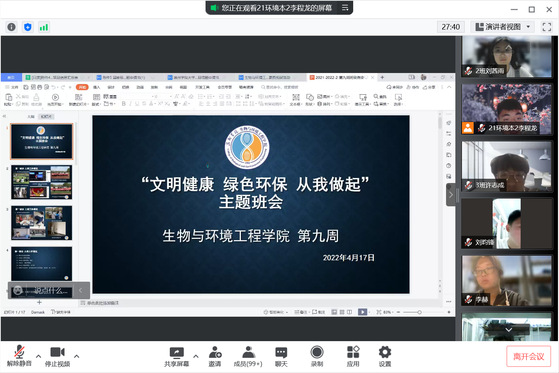Open the 应用 apps icon

(x=353, y=356)
